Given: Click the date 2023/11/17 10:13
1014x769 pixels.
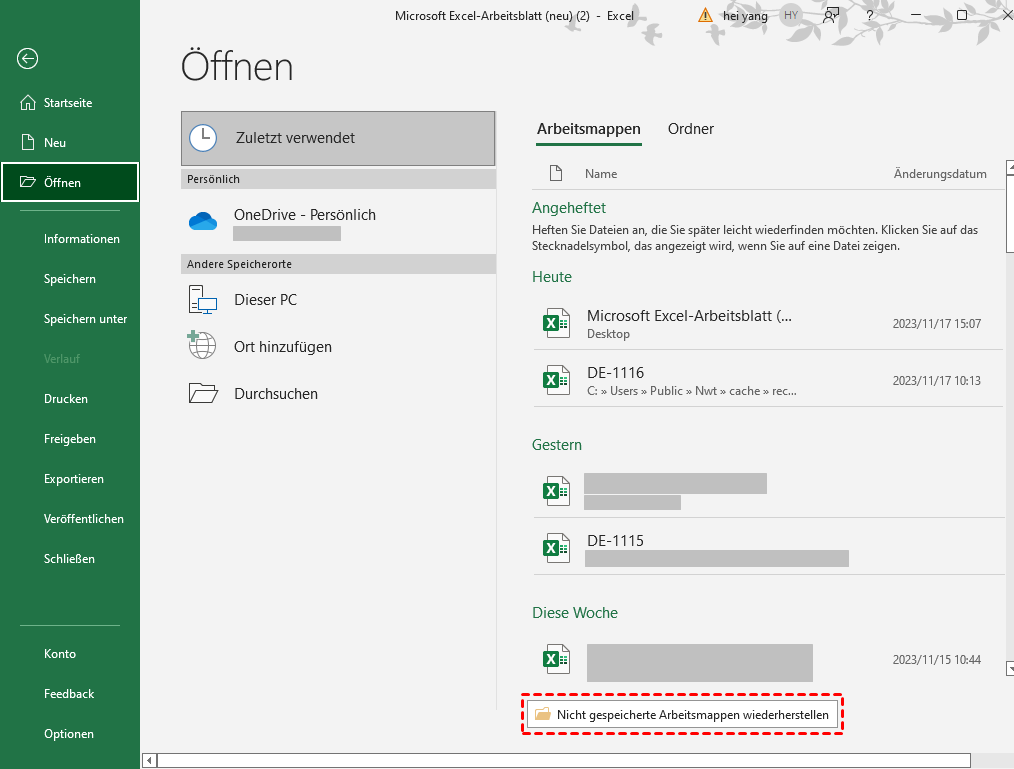Looking at the screenshot, I should pyautogui.click(x=936, y=381).
